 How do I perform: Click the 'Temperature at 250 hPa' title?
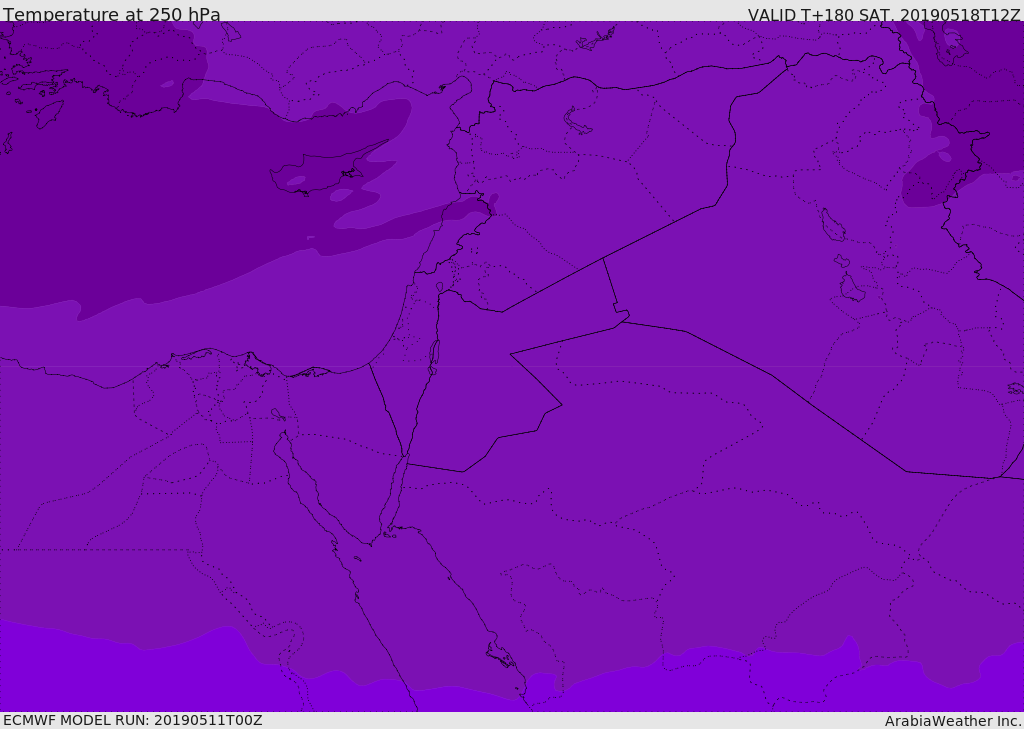click(x=112, y=14)
